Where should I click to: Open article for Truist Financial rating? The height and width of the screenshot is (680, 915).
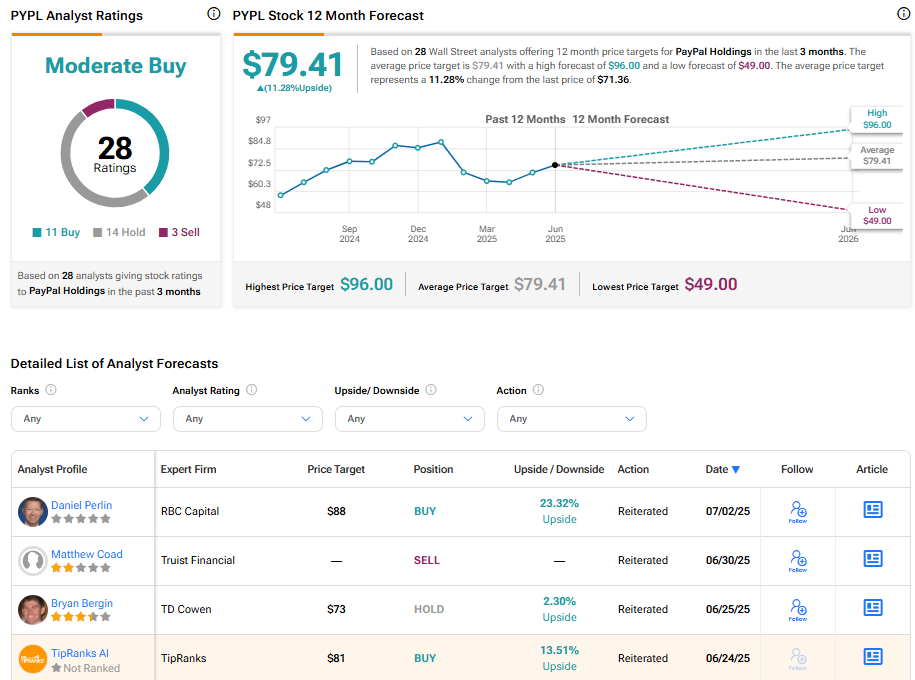[x=872, y=559]
